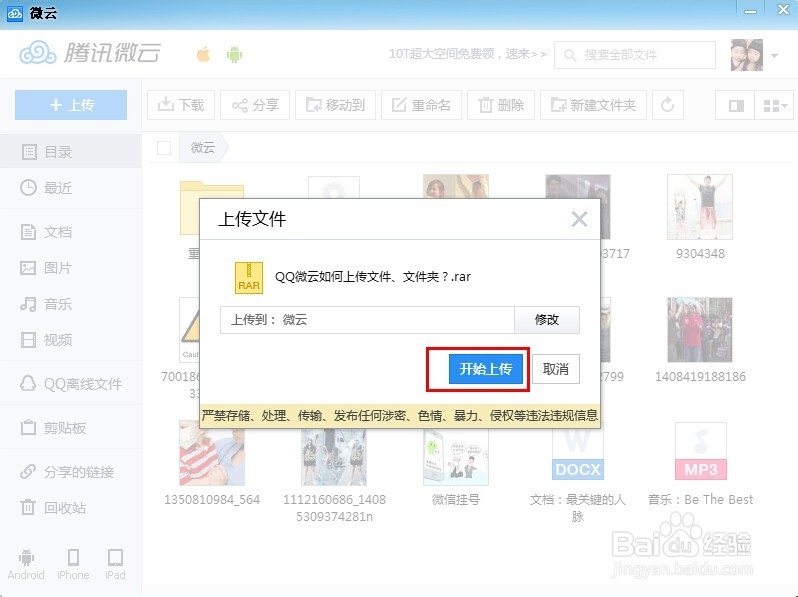Select the 1350810984_564 image thumbnail
The width and height of the screenshot is (798, 597).
[212, 453]
